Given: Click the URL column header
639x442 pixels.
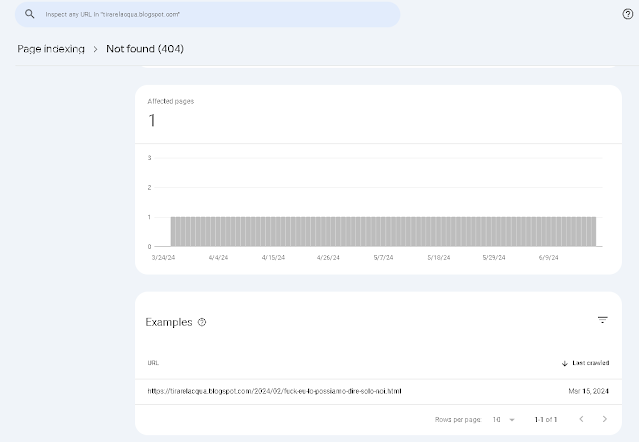Looking at the screenshot, I should [152, 363].
